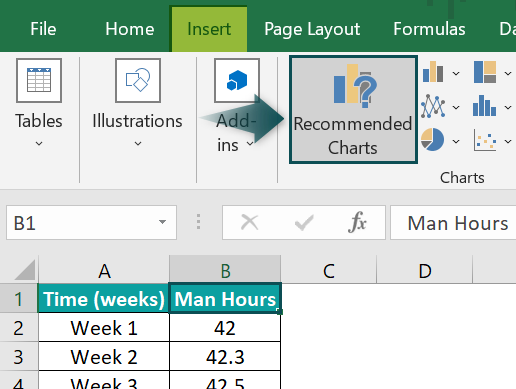Insert a hierarchy treemap chart
This screenshot has height=389, width=516.
485,72
